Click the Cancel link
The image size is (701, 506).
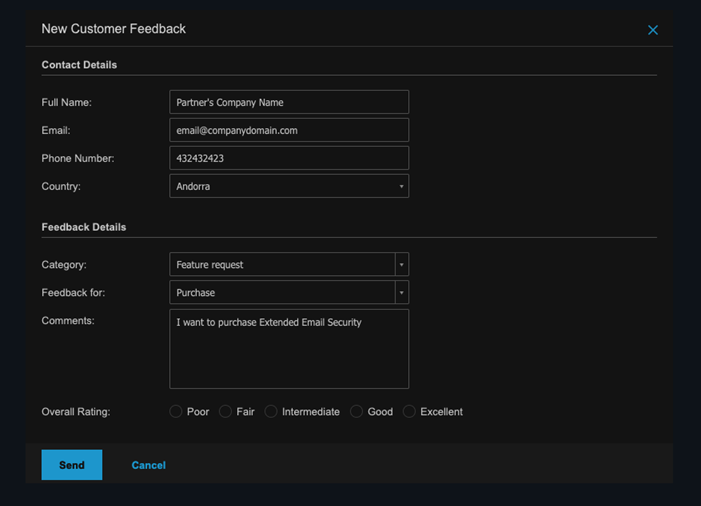(x=148, y=465)
